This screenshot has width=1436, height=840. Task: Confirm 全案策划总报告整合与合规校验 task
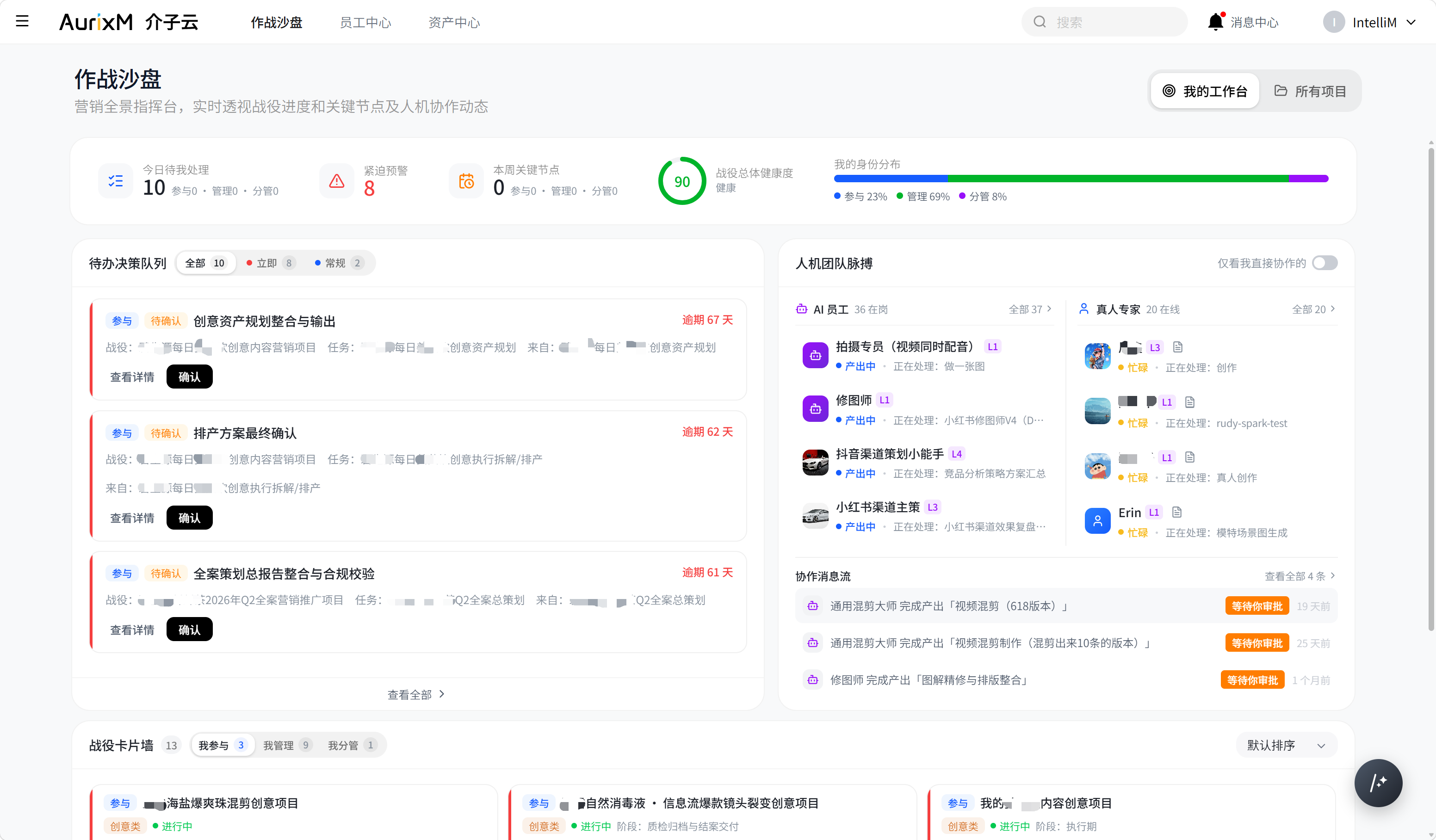point(189,629)
